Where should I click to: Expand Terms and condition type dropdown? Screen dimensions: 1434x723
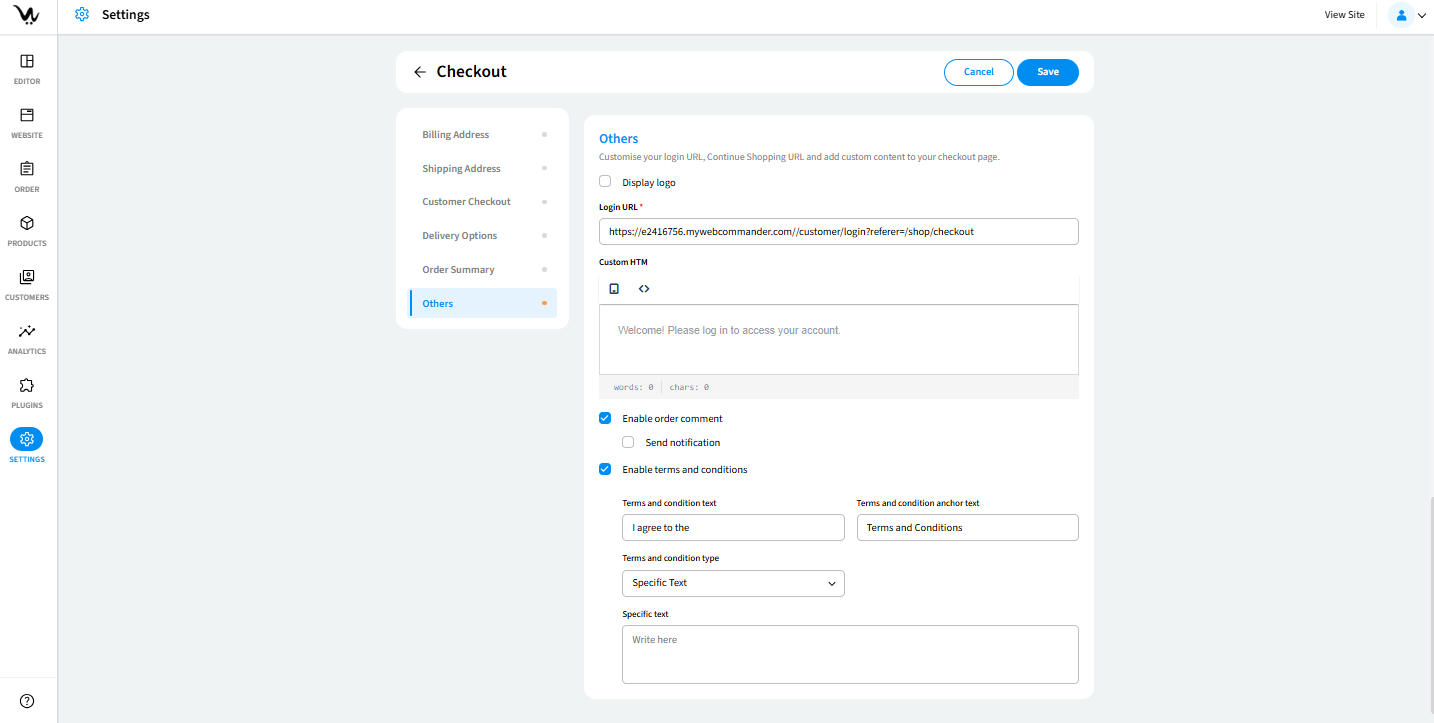[733, 583]
